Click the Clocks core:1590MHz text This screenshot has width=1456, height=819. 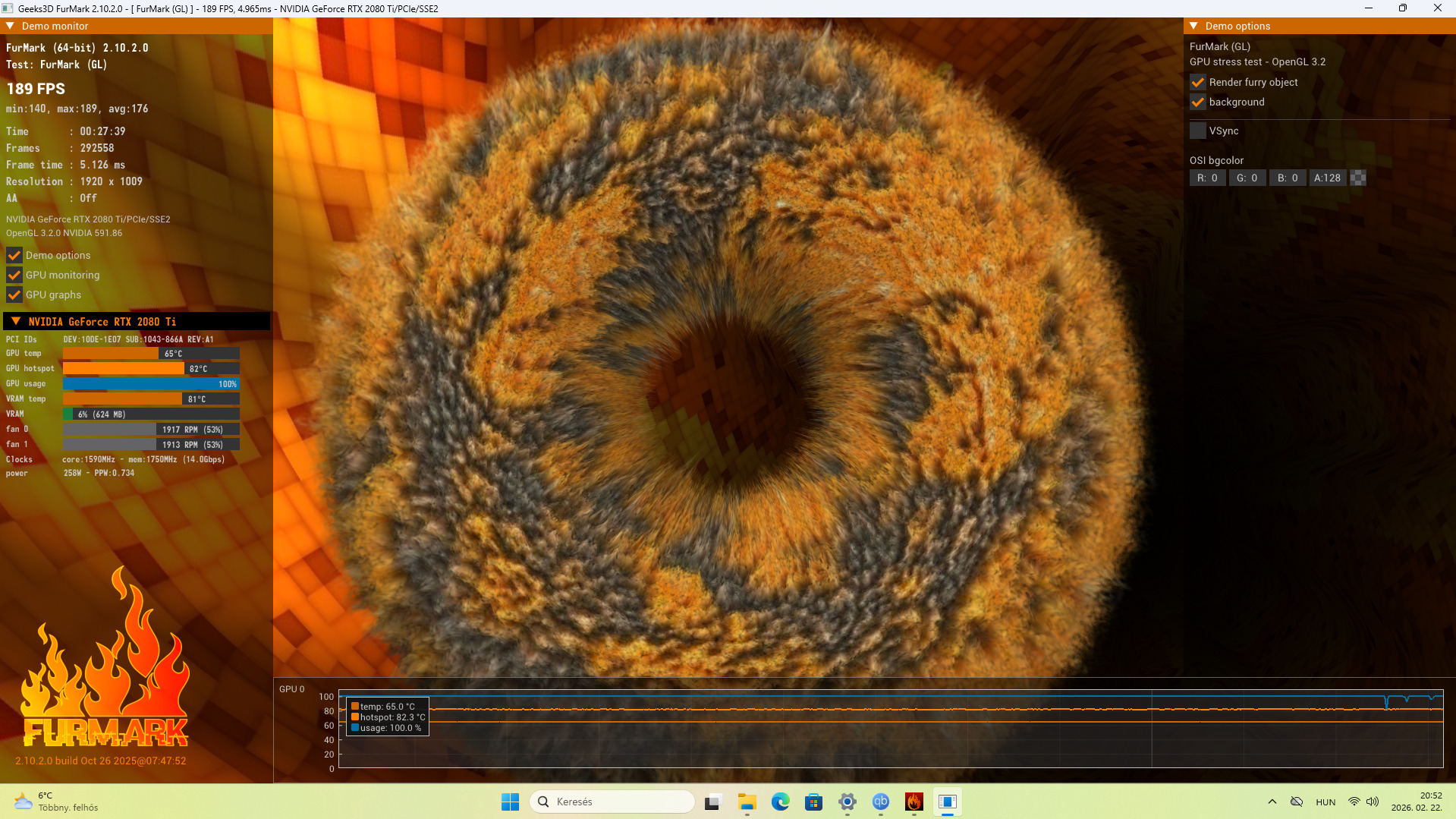coord(143,459)
